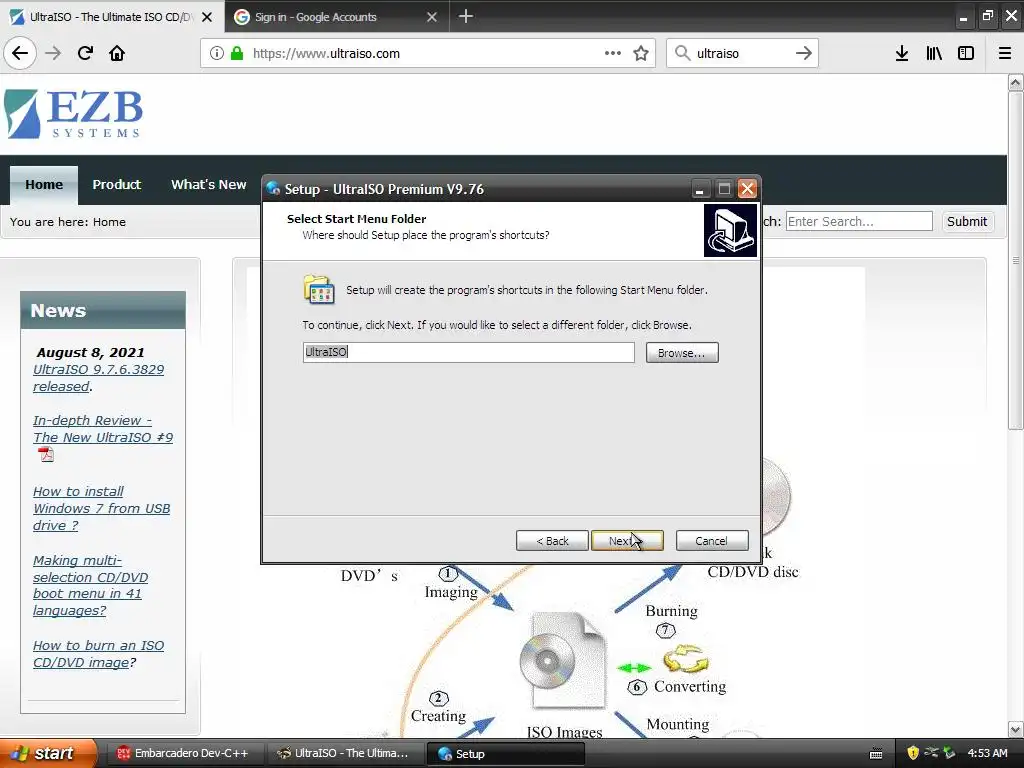Image resolution: width=1024 pixels, height=768 pixels.
Task: Open the Product navigation item
Action: click(x=116, y=185)
